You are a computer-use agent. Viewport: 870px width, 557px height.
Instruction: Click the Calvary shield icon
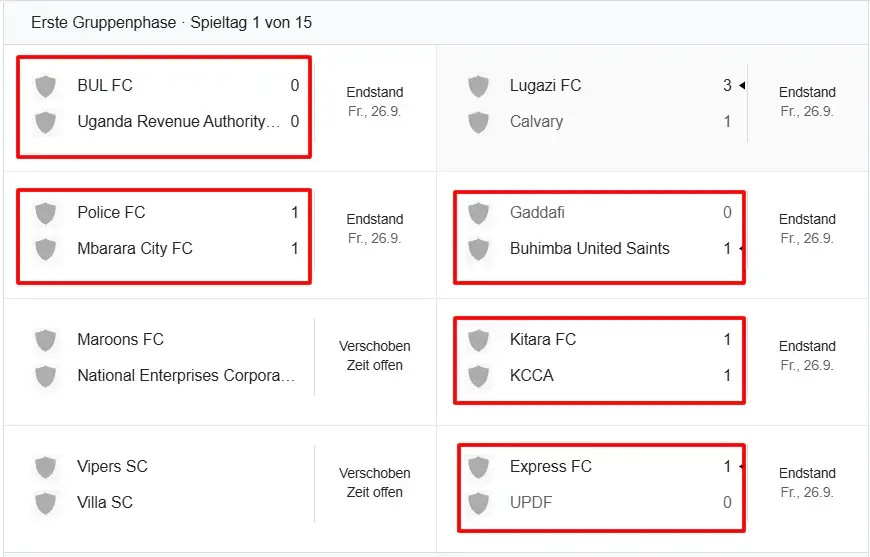pos(478,122)
